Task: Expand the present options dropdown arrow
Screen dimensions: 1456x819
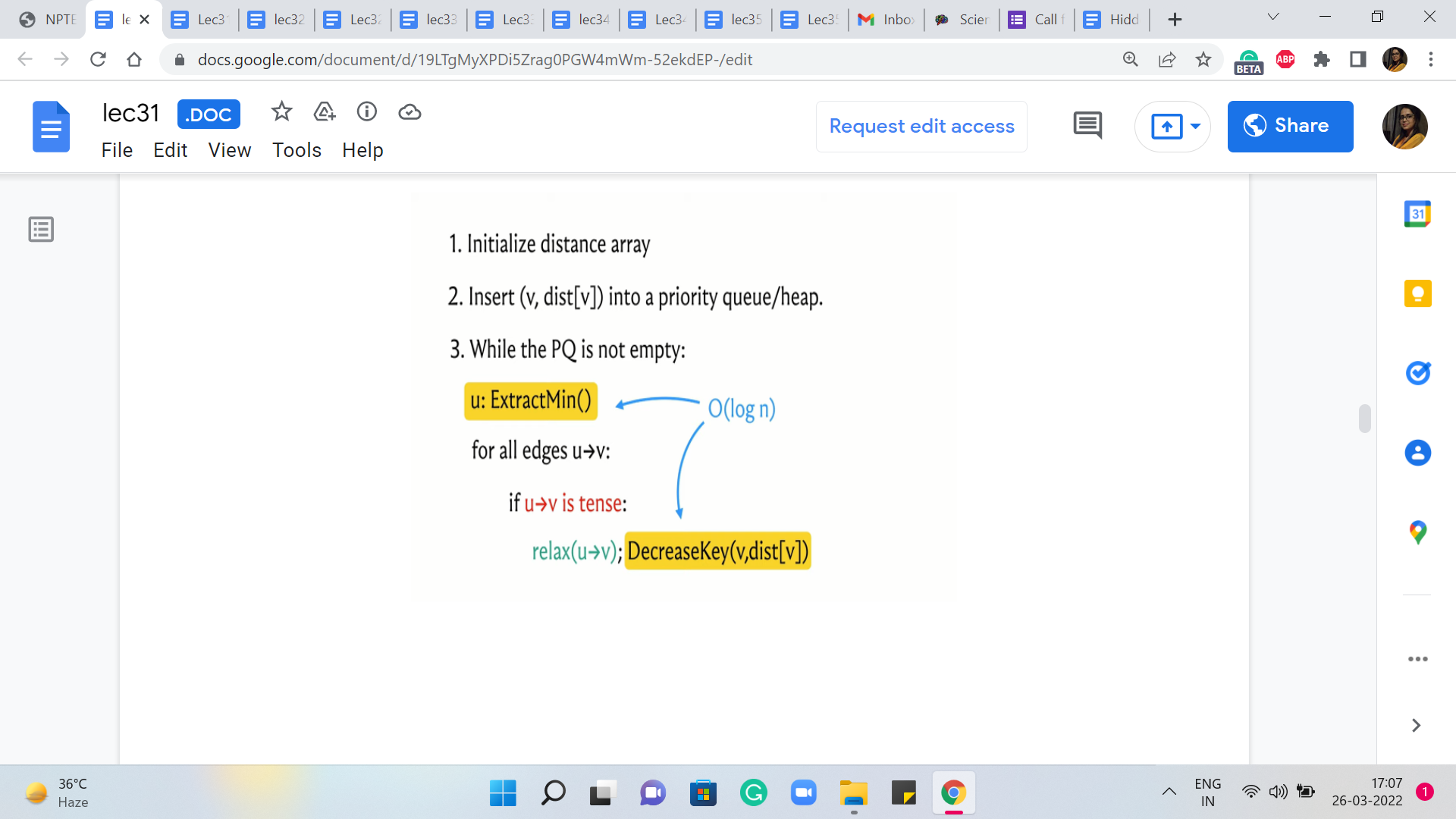Action: coord(1196,127)
